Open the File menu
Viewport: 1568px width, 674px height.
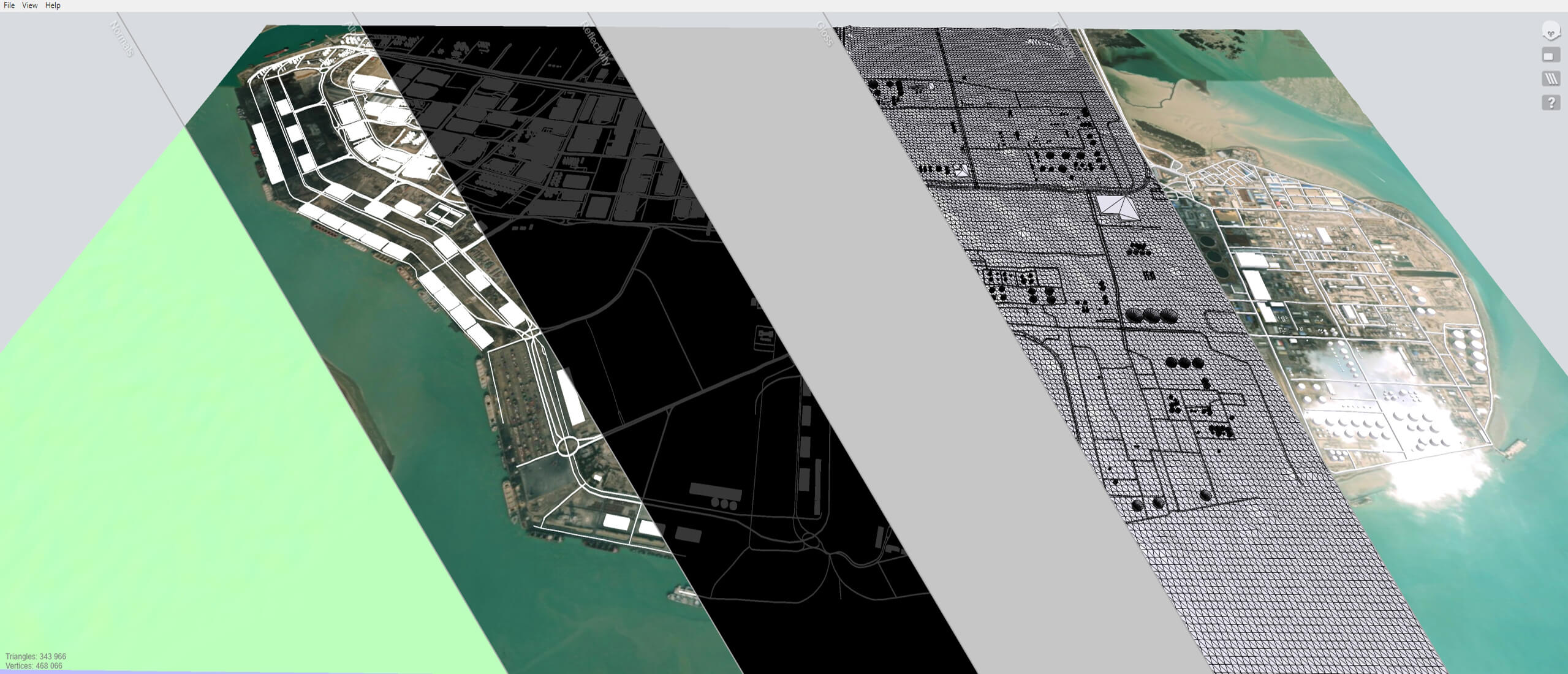[9, 6]
